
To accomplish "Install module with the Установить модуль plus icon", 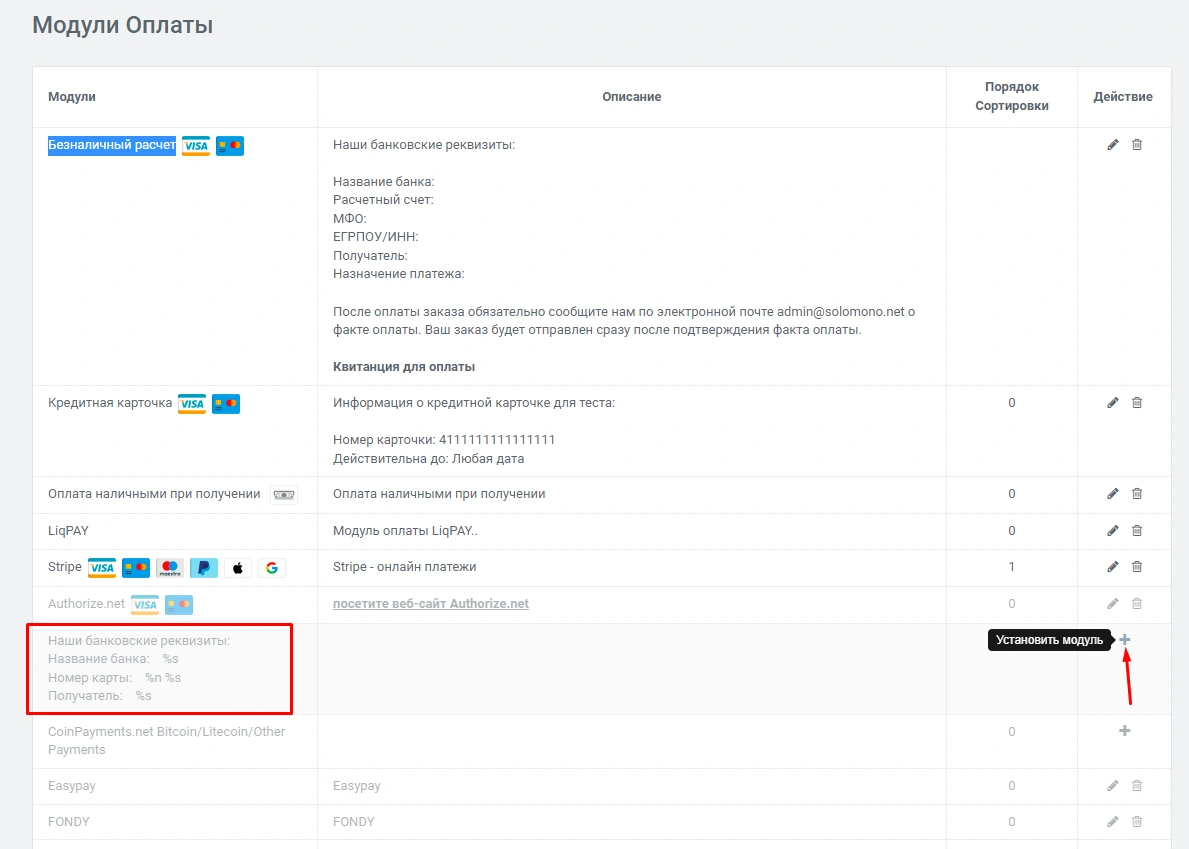I will coord(1125,640).
